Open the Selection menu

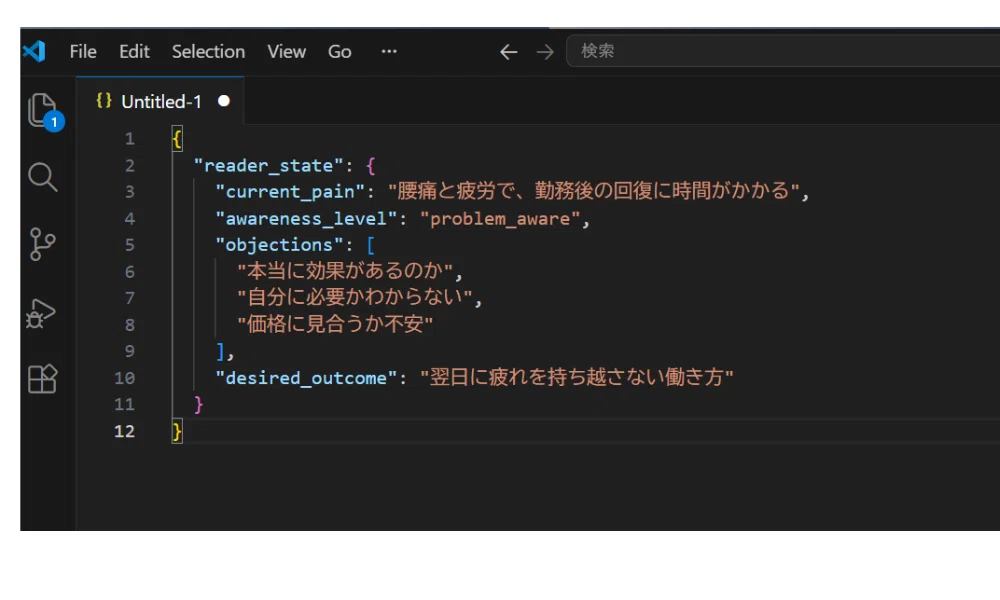coord(209,52)
